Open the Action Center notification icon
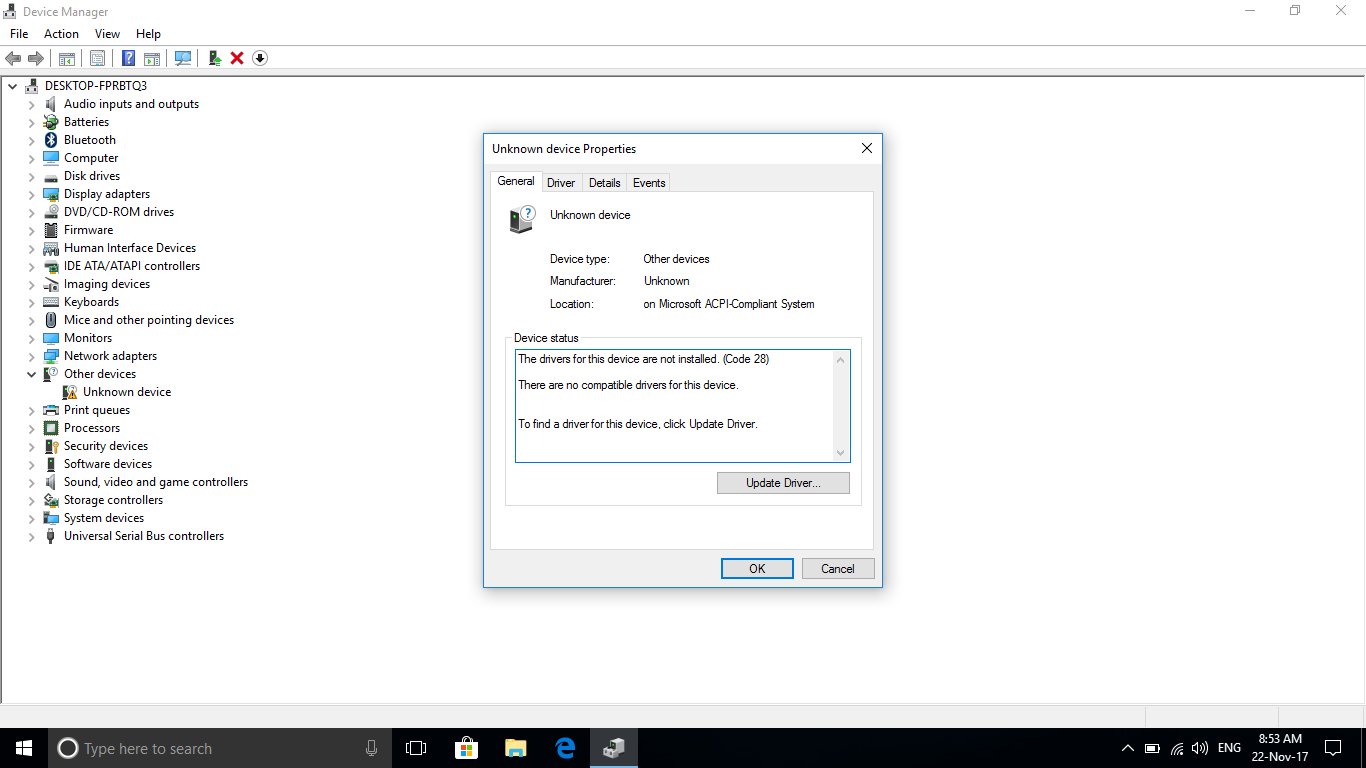Viewport: 1366px width, 768px height. coord(1333,748)
